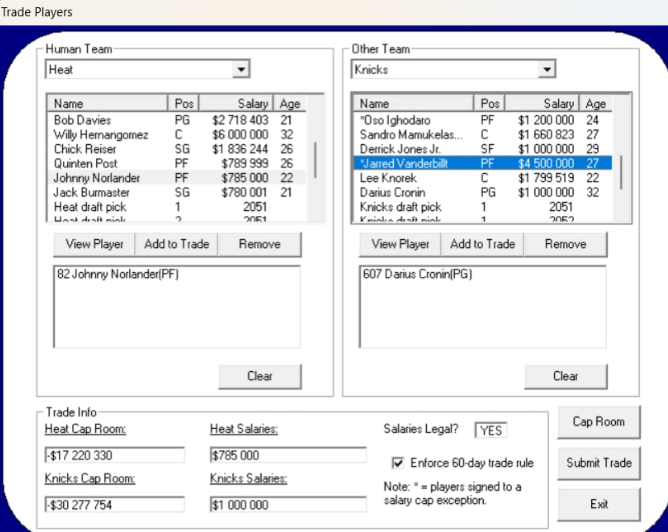Click Add to Trade under Knicks roster
This screenshot has height=532, width=668.
click(482, 244)
